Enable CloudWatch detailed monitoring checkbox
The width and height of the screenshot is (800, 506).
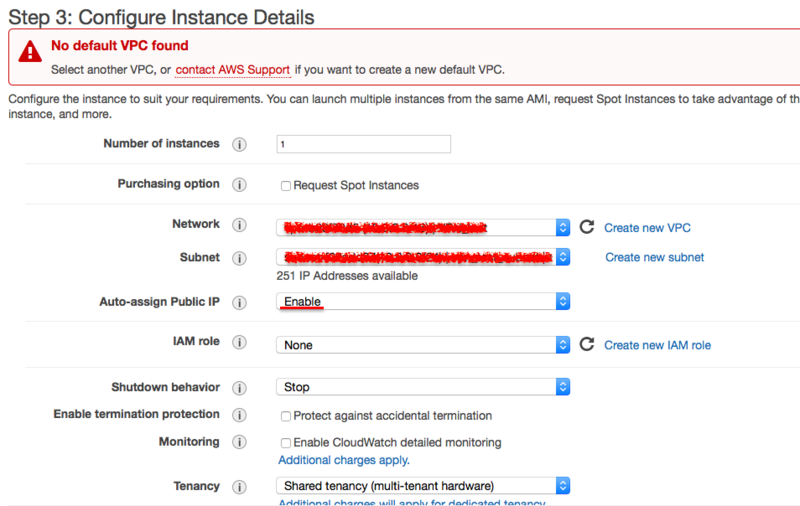tap(286, 443)
